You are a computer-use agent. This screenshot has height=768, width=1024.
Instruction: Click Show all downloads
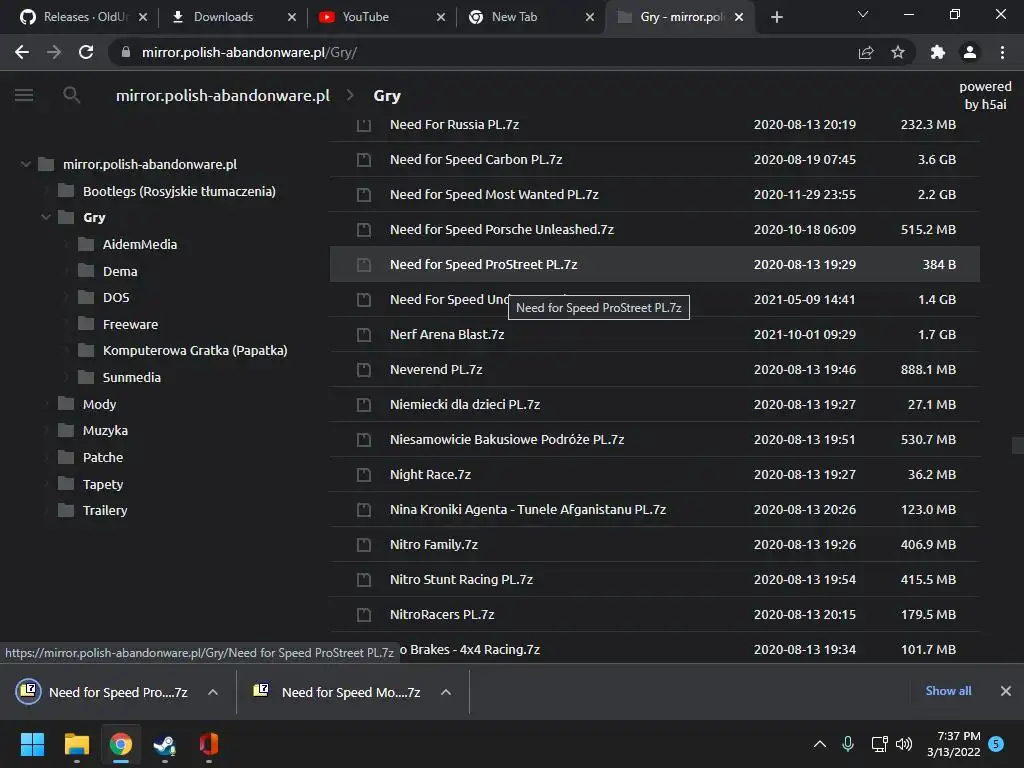948,691
